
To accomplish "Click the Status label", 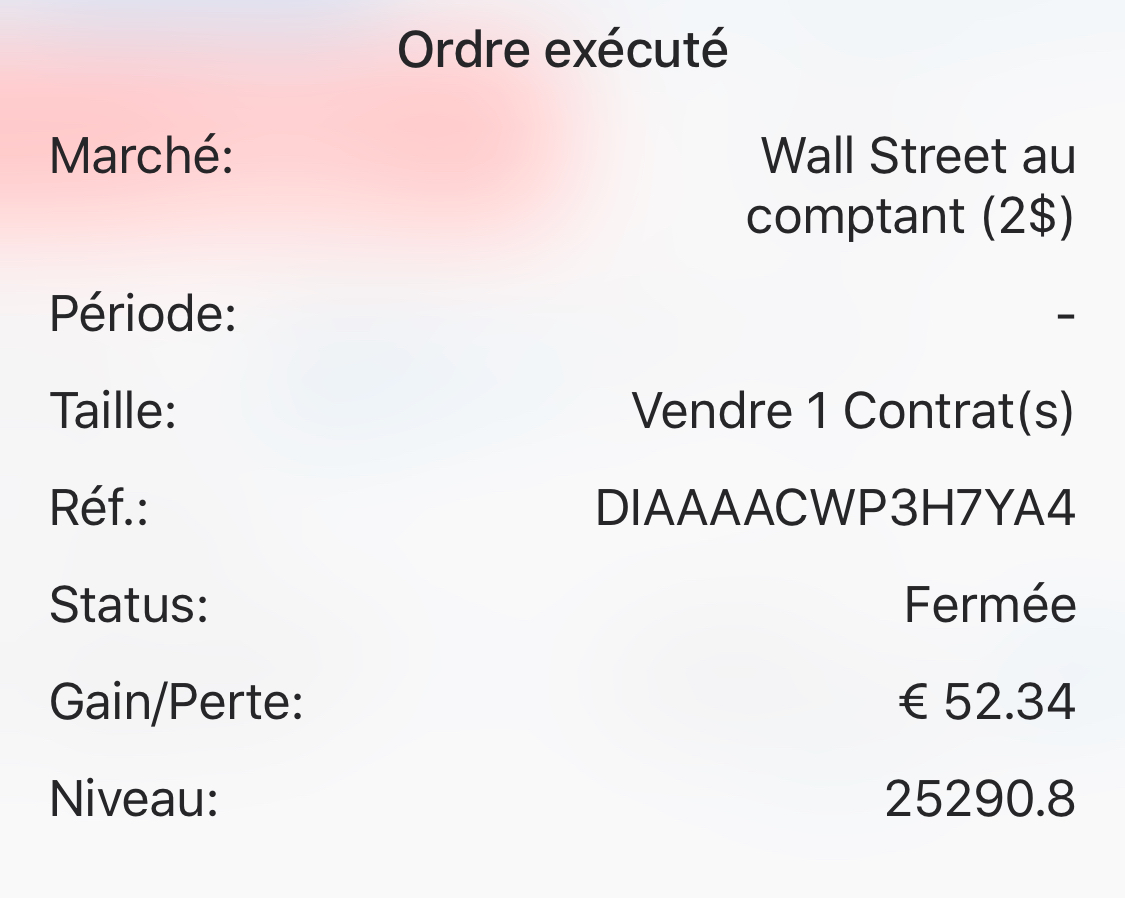I will (x=129, y=604).
